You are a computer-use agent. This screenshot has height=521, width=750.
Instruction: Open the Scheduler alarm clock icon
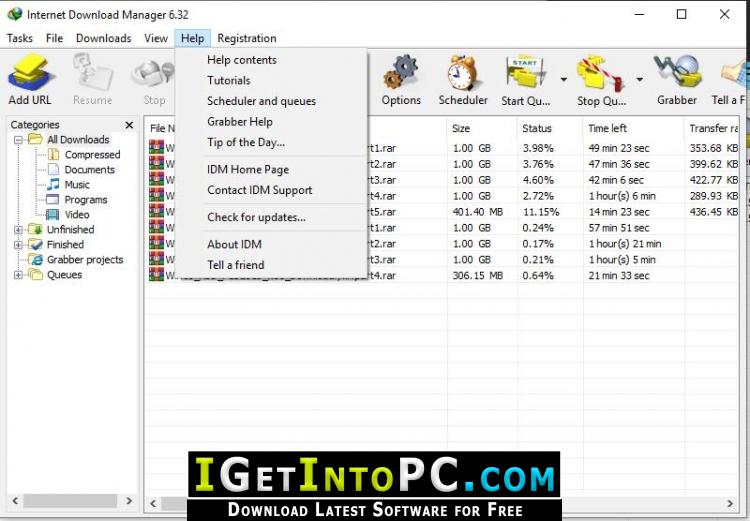[x=462, y=72]
